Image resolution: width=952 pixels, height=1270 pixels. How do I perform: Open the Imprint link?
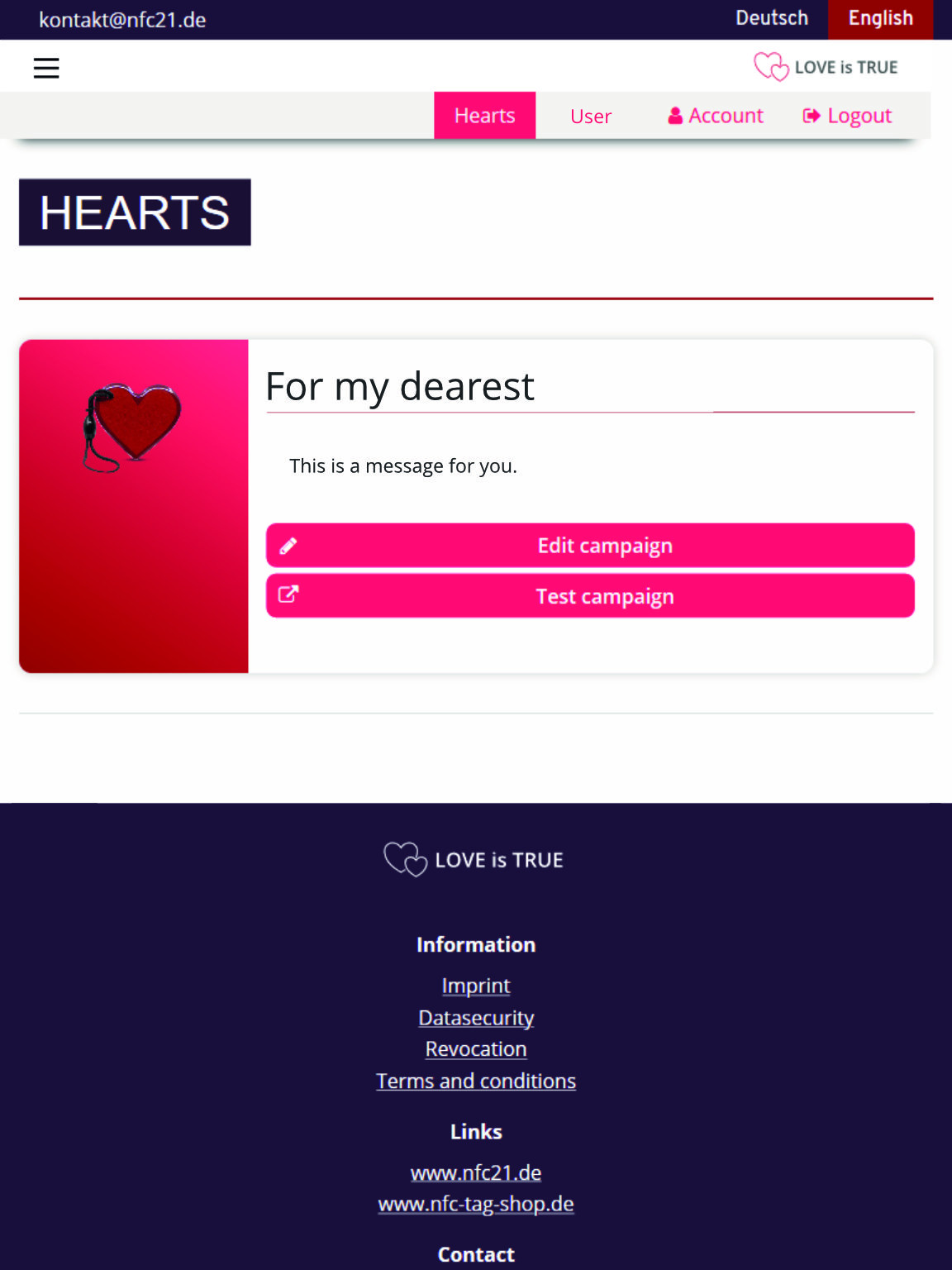(476, 986)
